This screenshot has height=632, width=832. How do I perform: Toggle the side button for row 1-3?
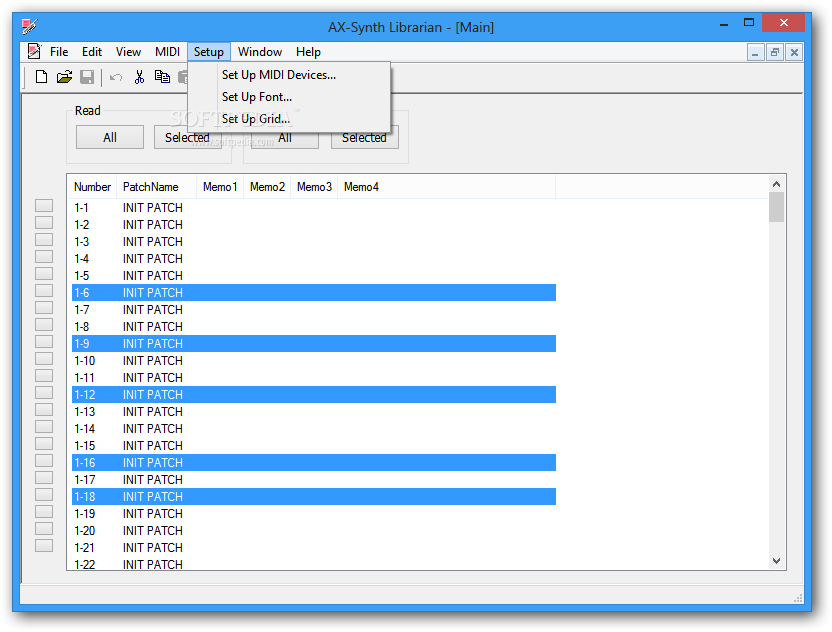(44, 239)
